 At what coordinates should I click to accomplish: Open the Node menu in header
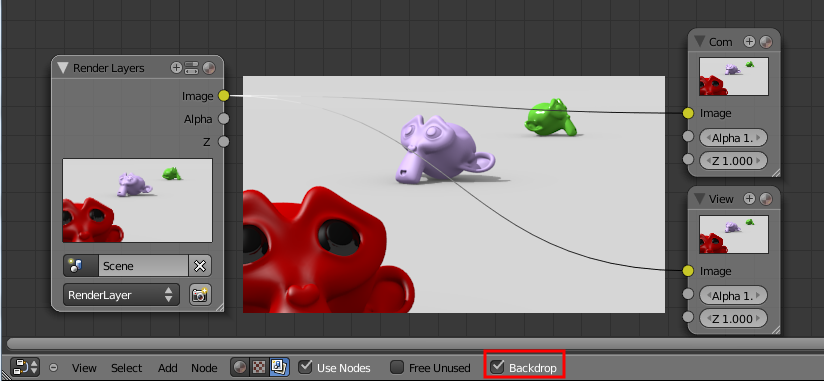pyautogui.click(x=204, y=368)
